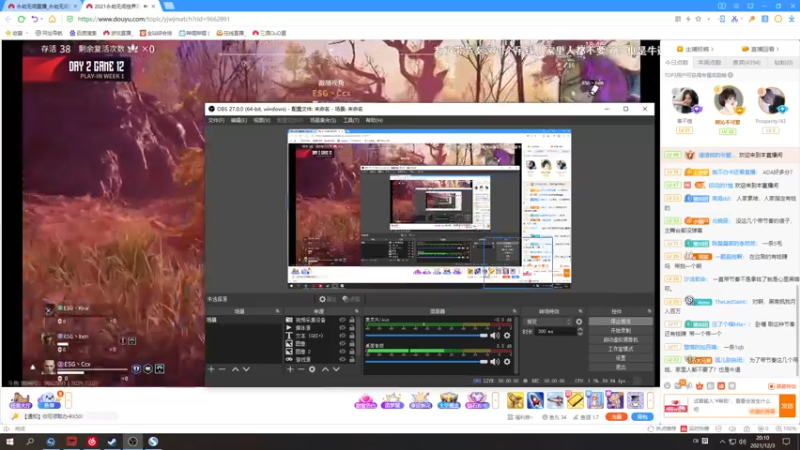The width and height of the screenshot is (800, 450).
Task: Move scene down in OBS scenes panel
Action: pyautogui.click(x=246, y=369)
